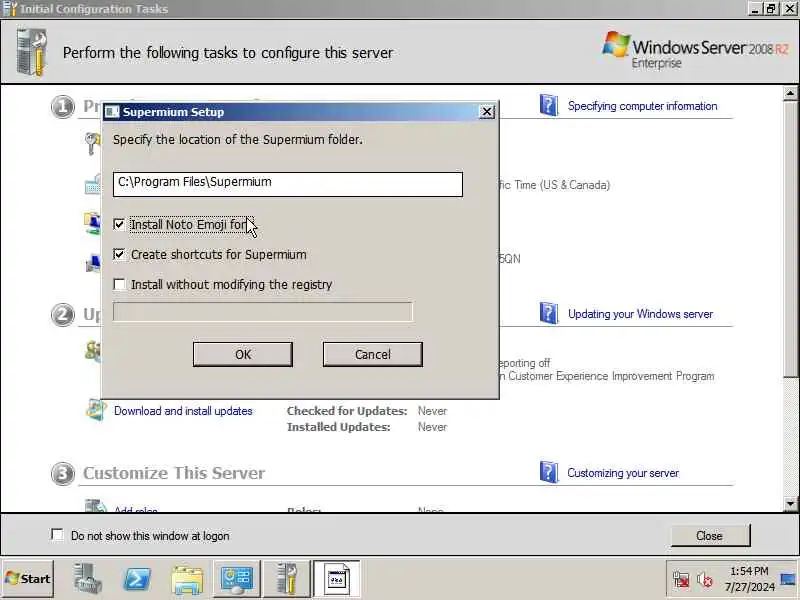Click scroll up arrow in configuration window
The height and width of the screenshot is (600, 800).
tap(790, 93)
